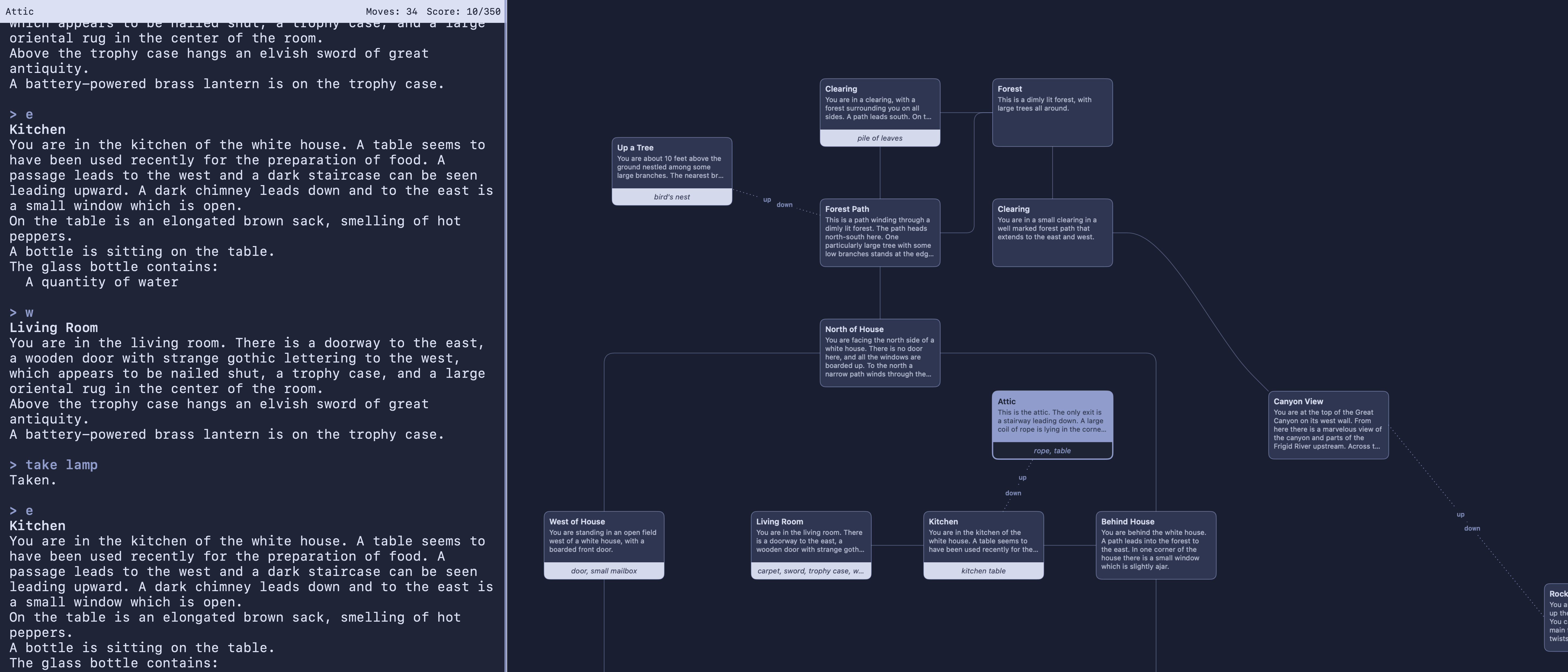Click 'Moves: 34' in the status bar
The width and height of the screenshot is (1568, 672).
(x=391, y=11)
